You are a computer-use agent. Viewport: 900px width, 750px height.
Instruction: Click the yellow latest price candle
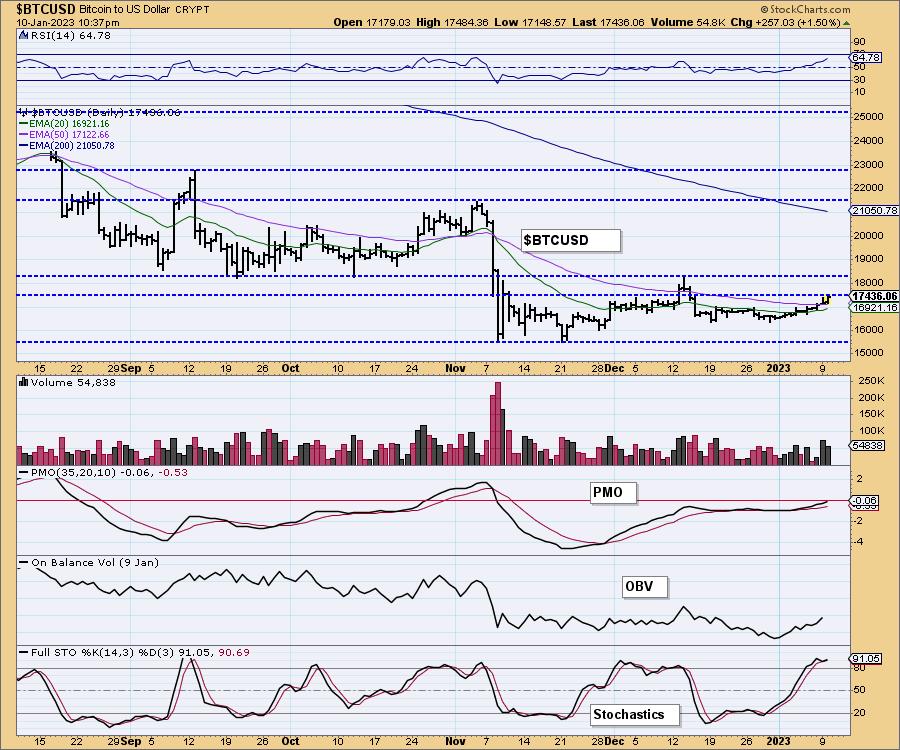tap(827, 299)
